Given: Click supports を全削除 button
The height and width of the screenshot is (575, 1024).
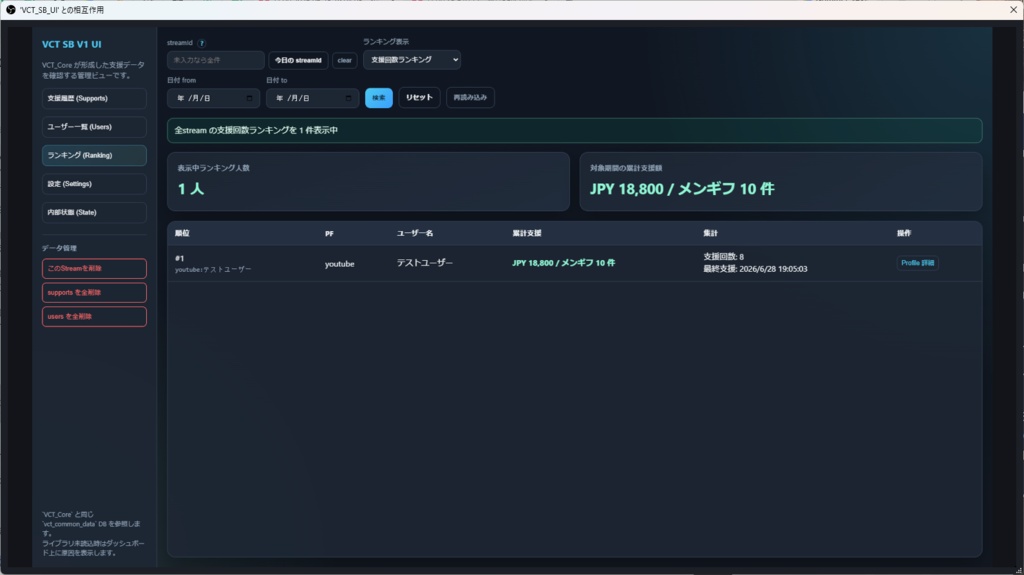Looking at the screenshot, I should point(94,293).
